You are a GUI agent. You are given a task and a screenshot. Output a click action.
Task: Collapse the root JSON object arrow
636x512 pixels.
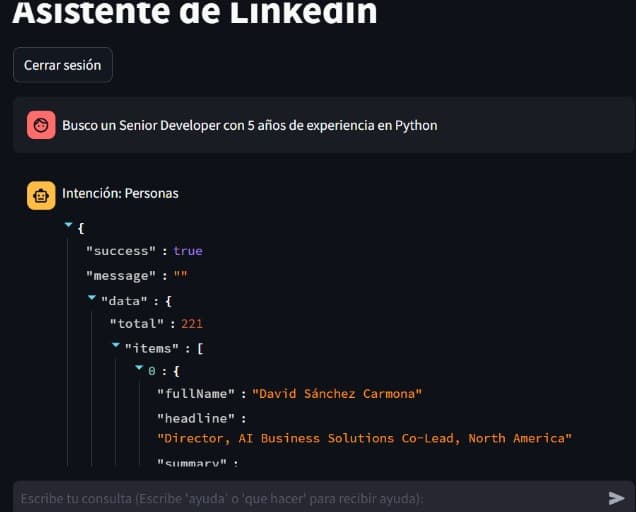(x=68, y=224)
